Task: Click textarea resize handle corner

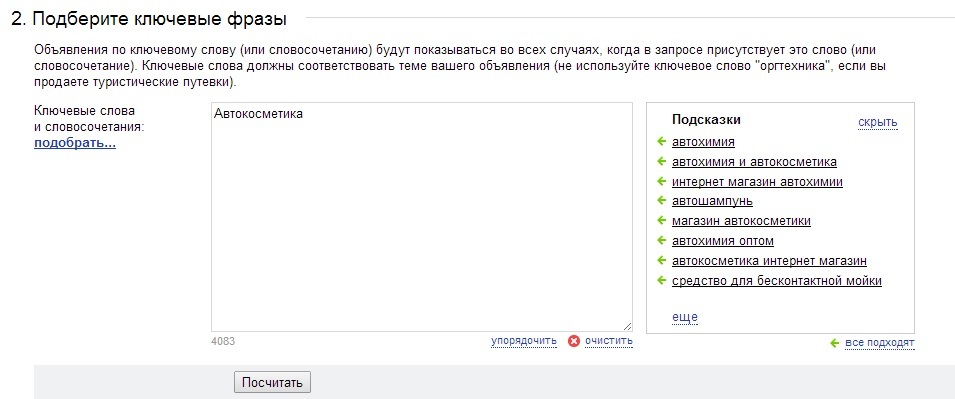Action: coord(627,327)
